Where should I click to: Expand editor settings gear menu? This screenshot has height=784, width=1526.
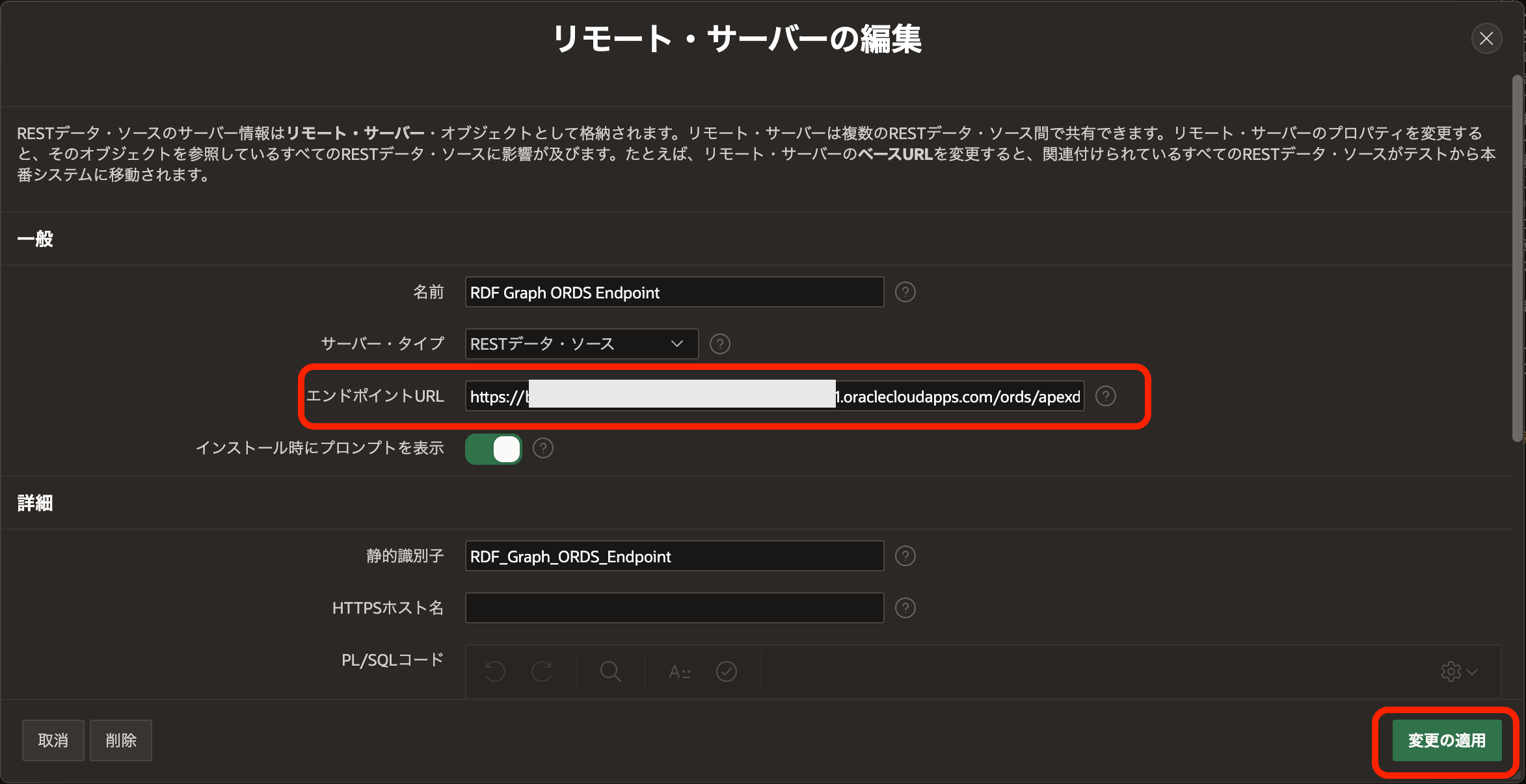coord(1458,672)
